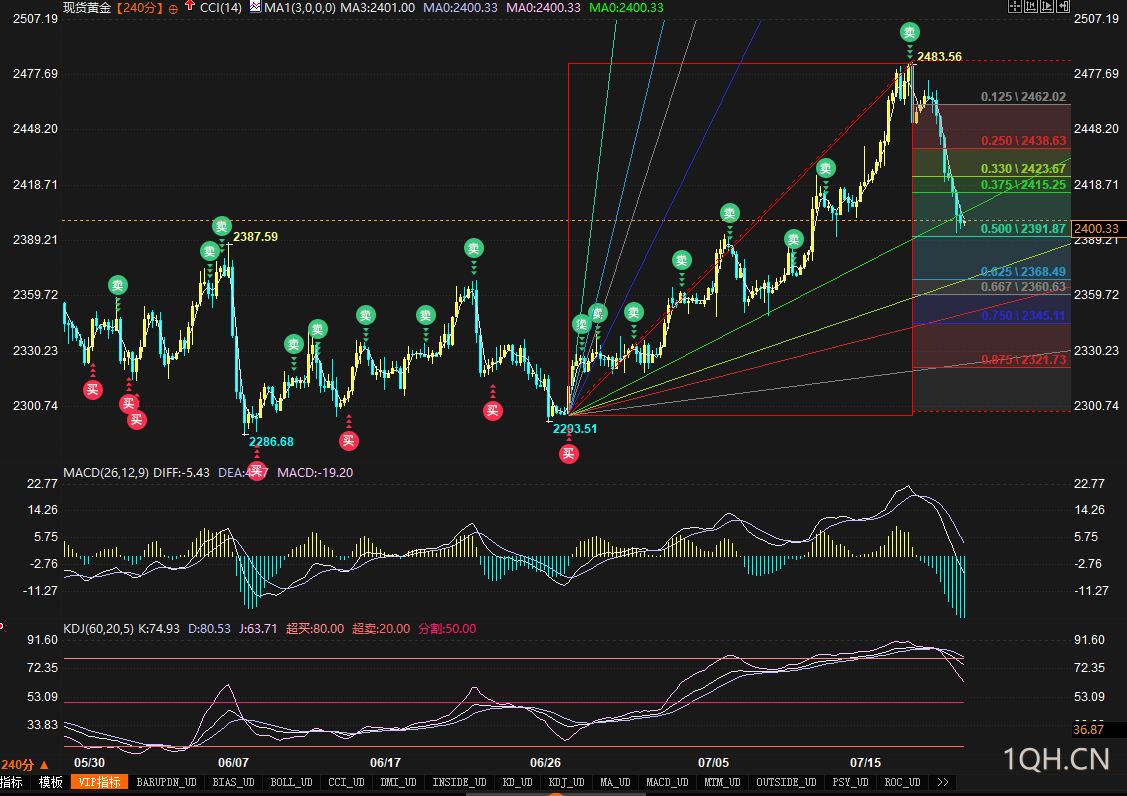
Task: Expand more indicator tabs with >> arrow
Action: (943, 783)
